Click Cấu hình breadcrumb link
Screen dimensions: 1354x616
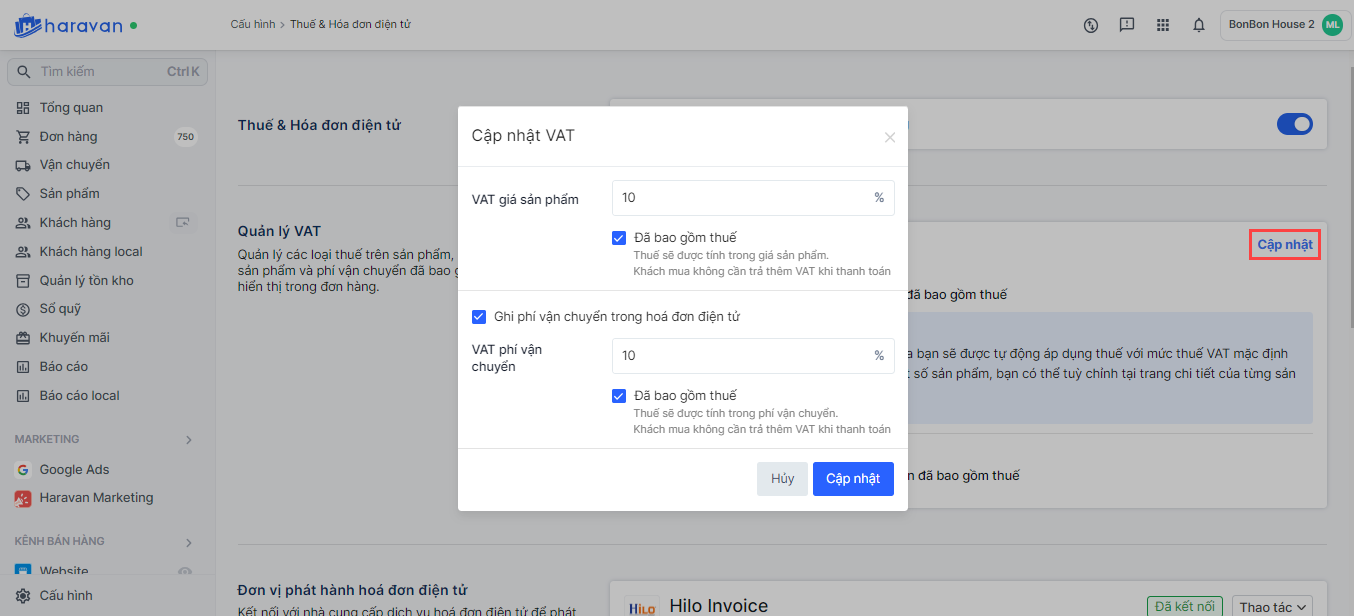(x=253, y=24)
